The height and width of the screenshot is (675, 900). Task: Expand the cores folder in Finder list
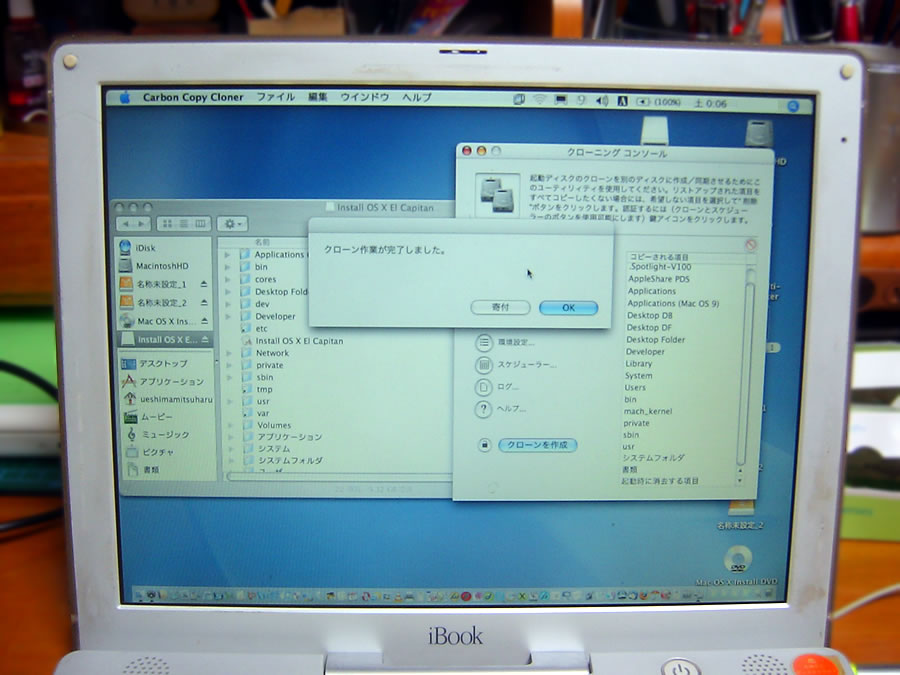[x=227, y=280]
